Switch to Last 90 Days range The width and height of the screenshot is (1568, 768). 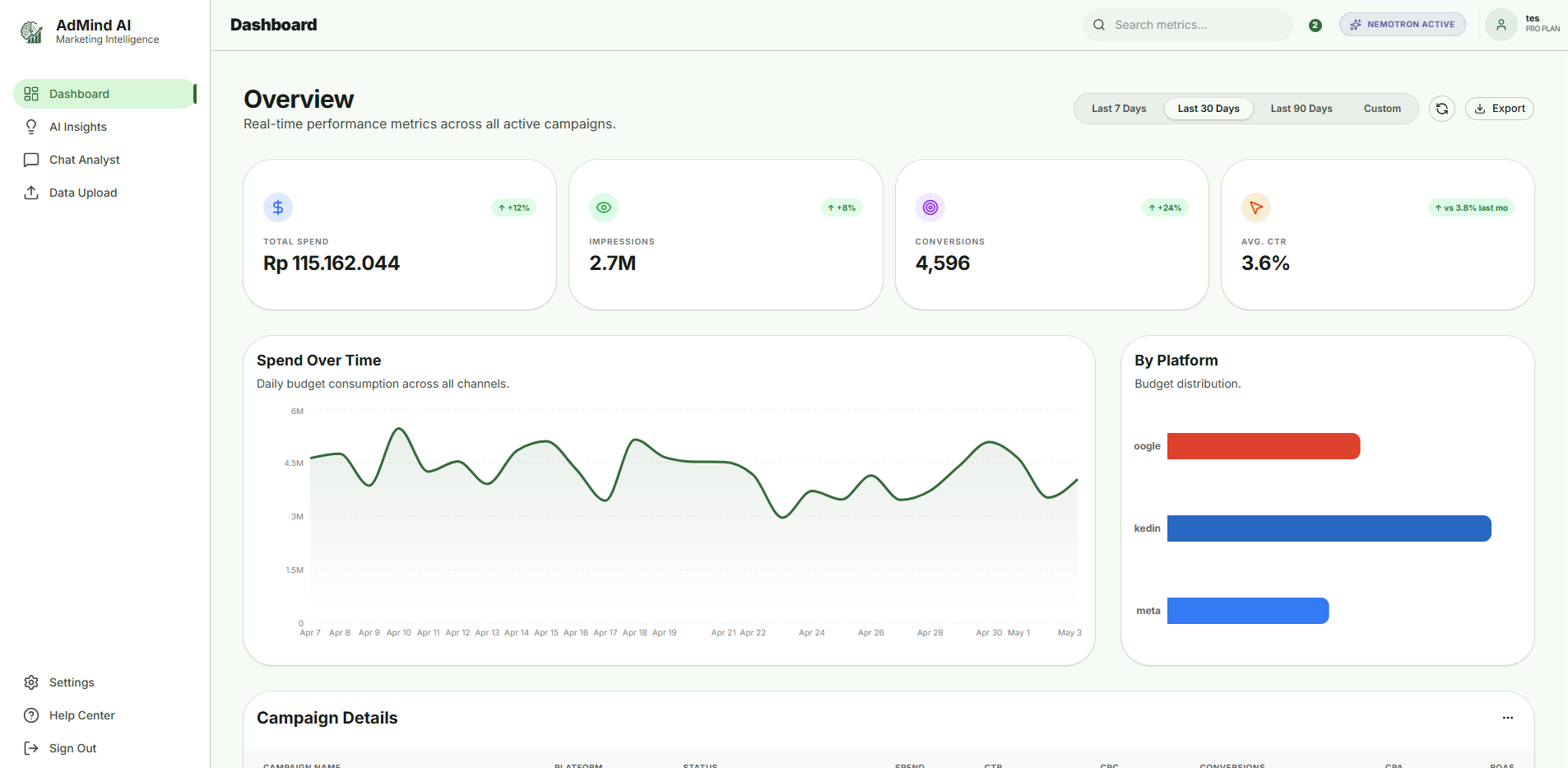[1301, 109]
